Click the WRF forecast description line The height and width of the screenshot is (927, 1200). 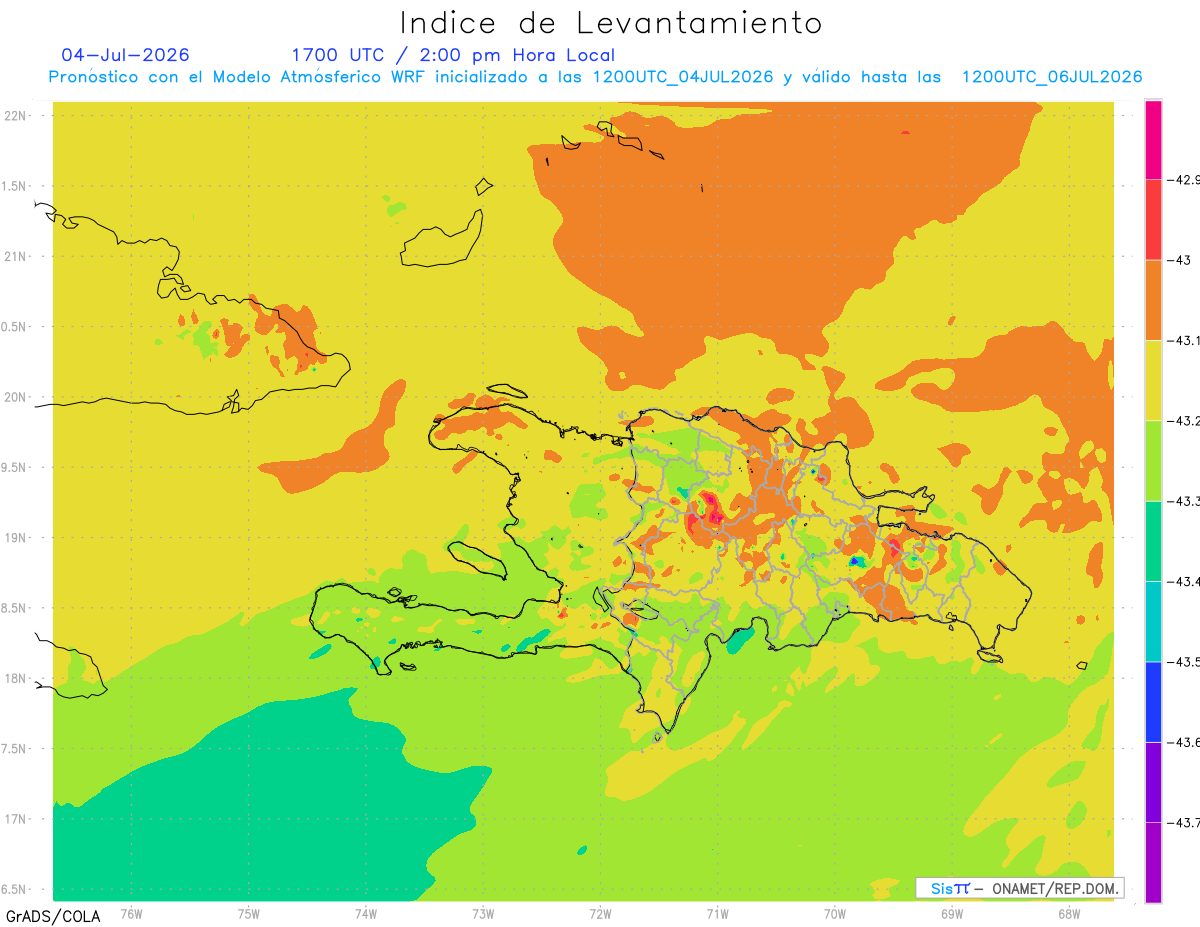pos(595,77)
